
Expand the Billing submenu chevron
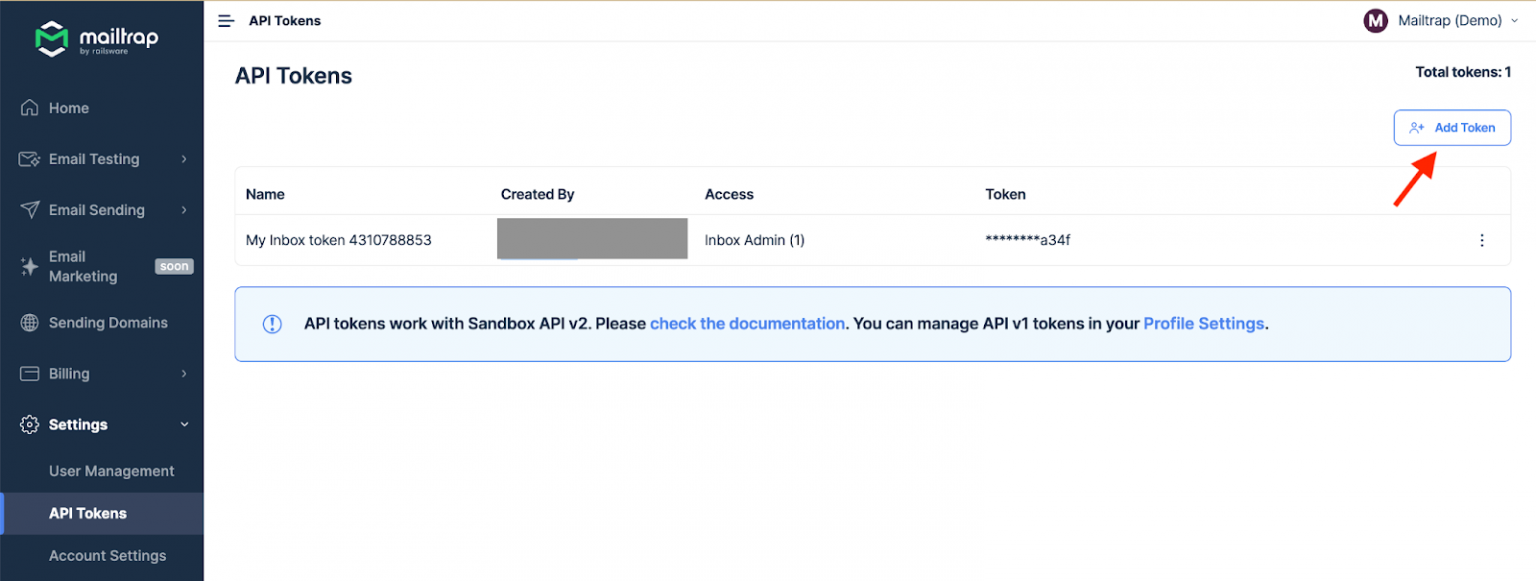(x=184, y=374)
